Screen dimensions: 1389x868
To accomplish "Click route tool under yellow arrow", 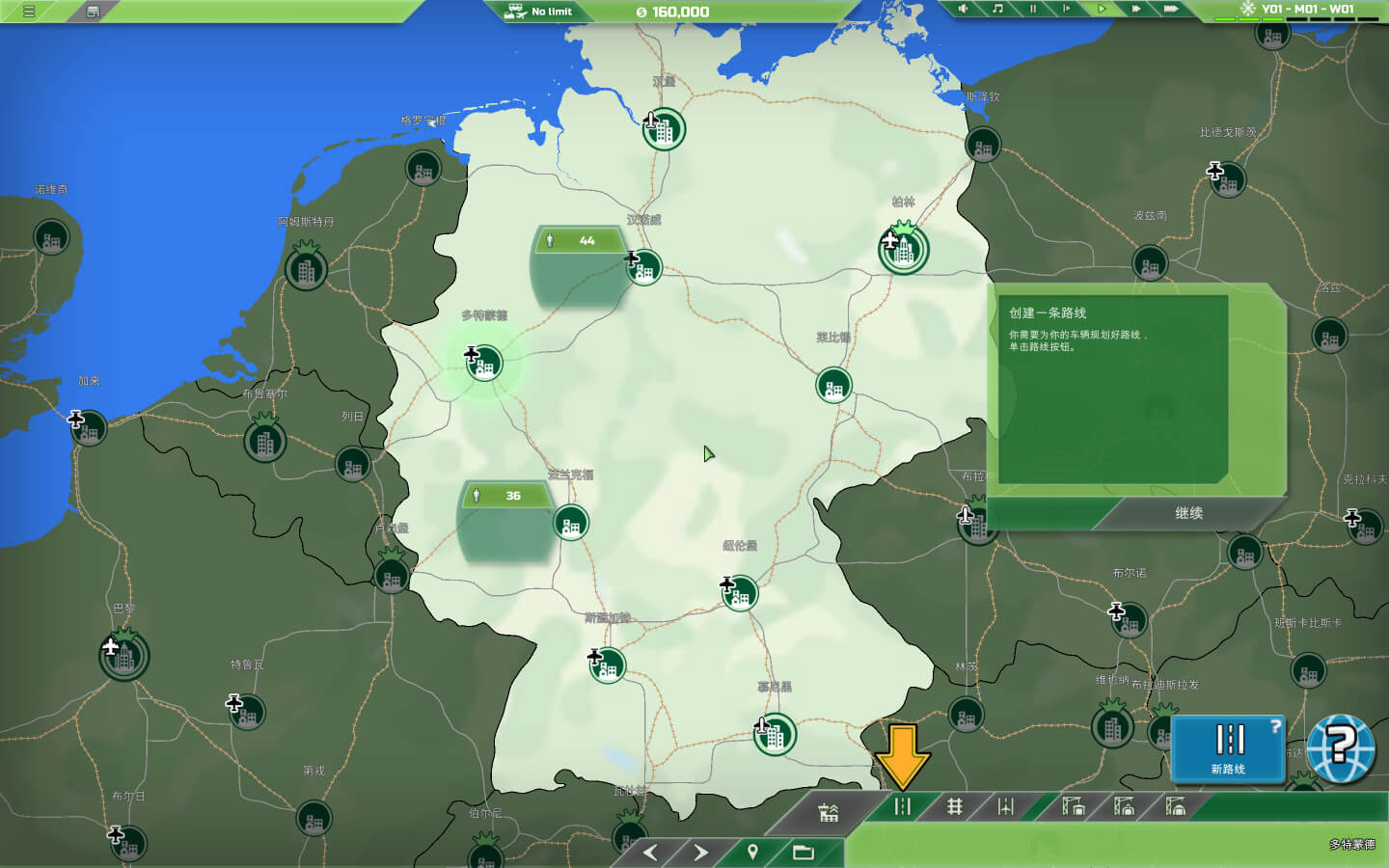I will (x=903, y=806).
